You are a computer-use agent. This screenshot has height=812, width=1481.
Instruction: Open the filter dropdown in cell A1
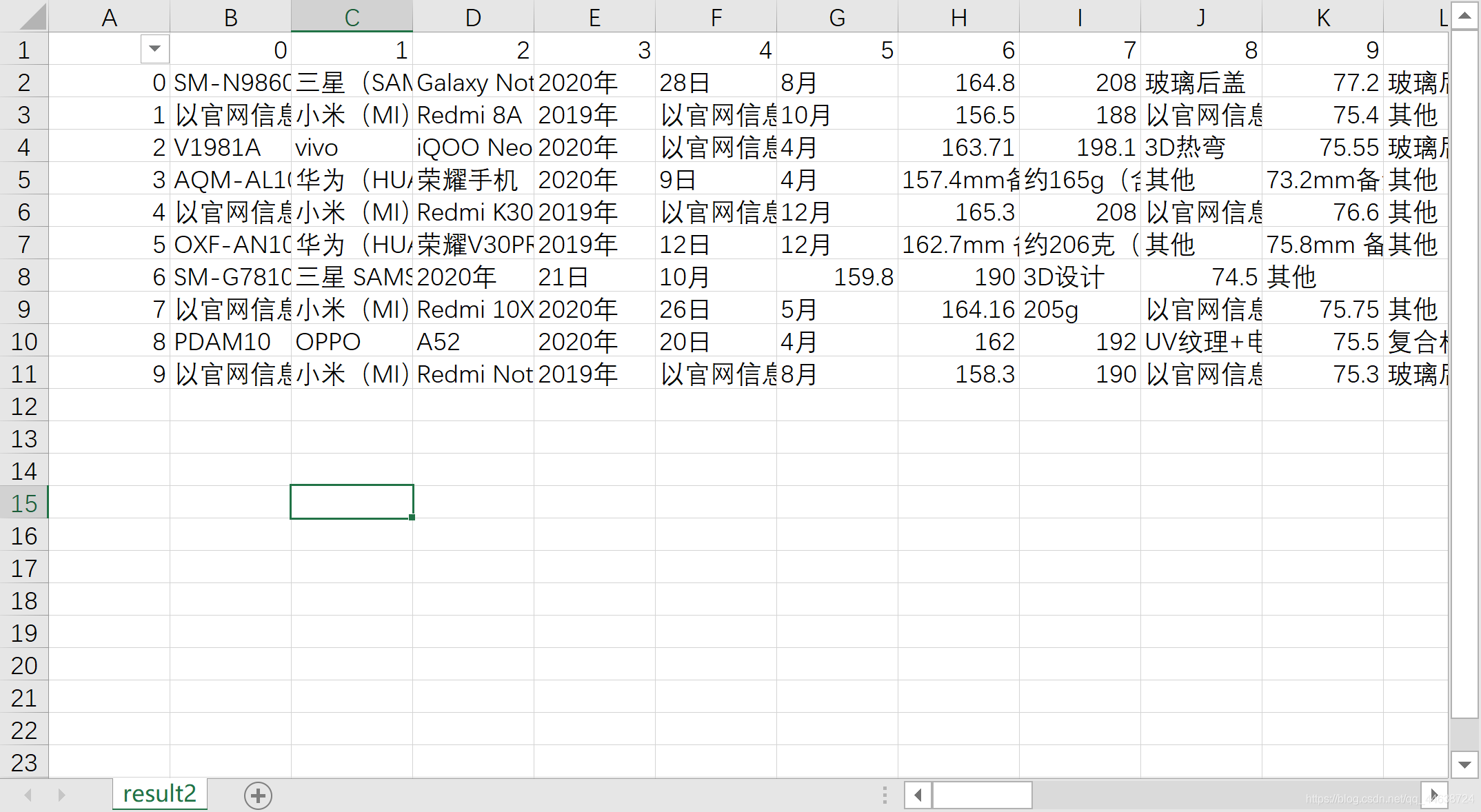tap(154, 49)
